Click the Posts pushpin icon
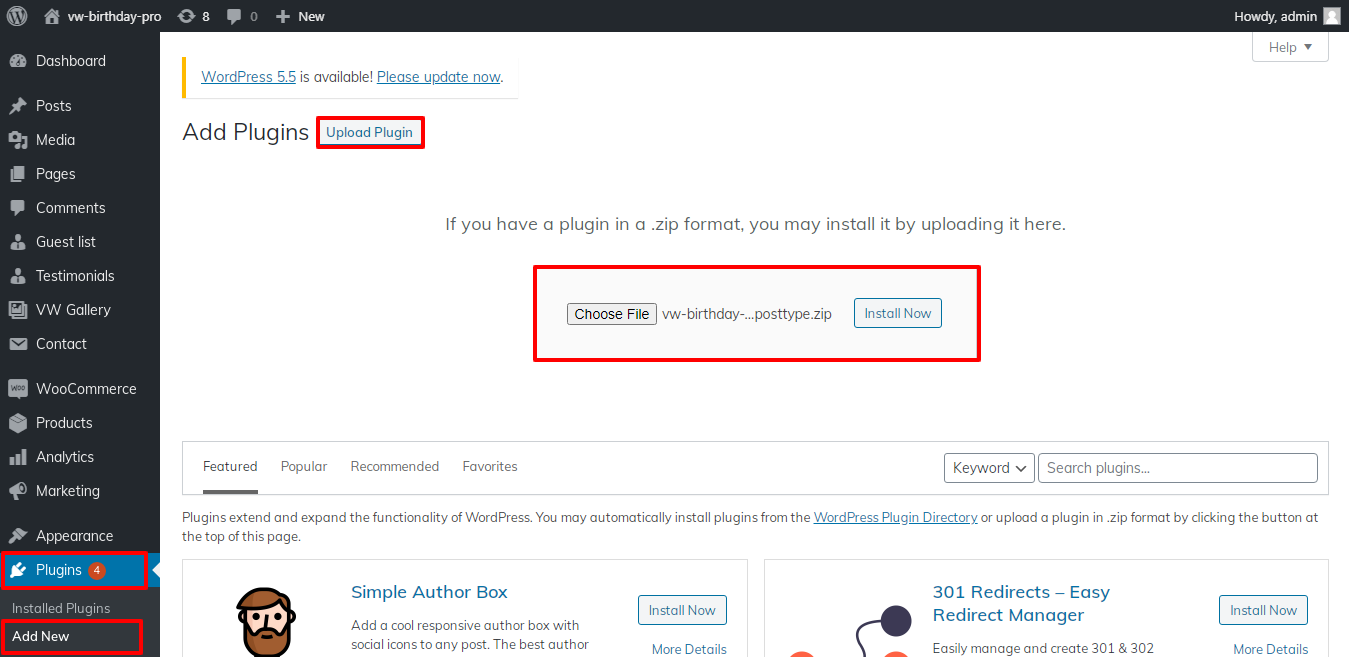The height and width of the screenshot is (657, 1349). click(x=17, y=106)
